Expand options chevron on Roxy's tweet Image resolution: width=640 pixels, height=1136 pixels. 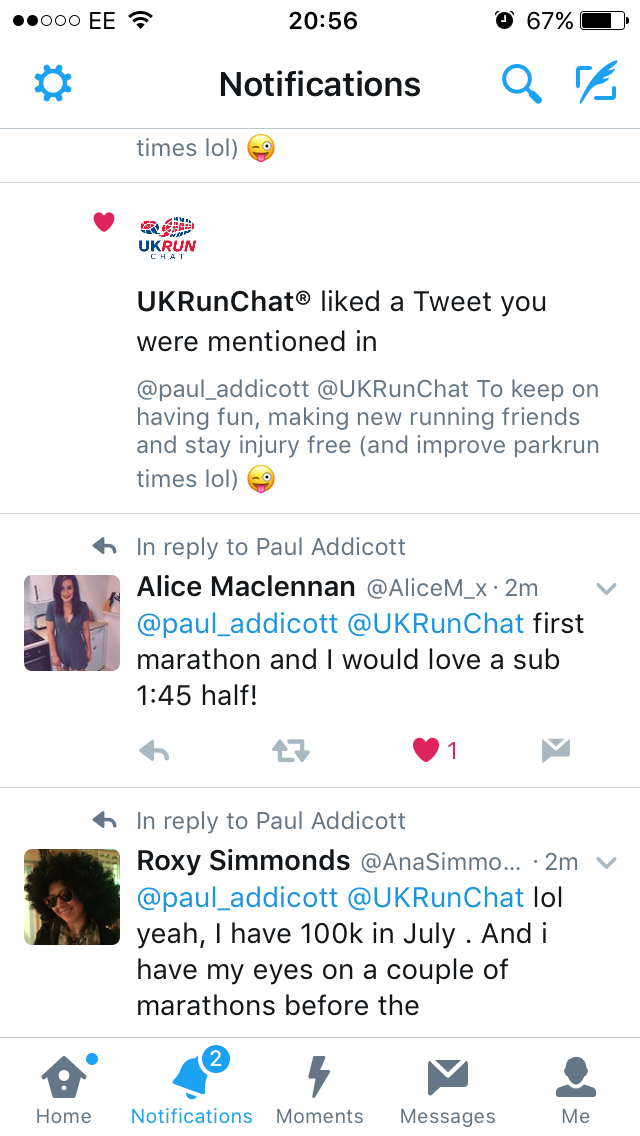[606, 862]
